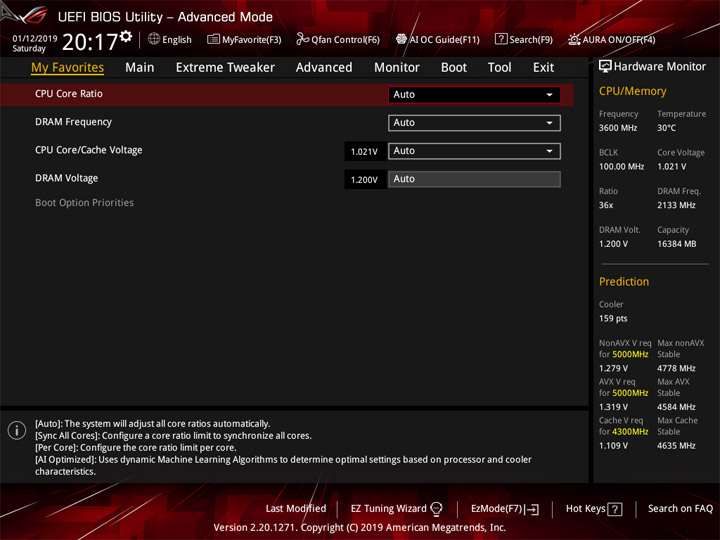Click the 1.200V value box
Image resolution: width=720 pixels, height=540 pixels.
[365, 180]
